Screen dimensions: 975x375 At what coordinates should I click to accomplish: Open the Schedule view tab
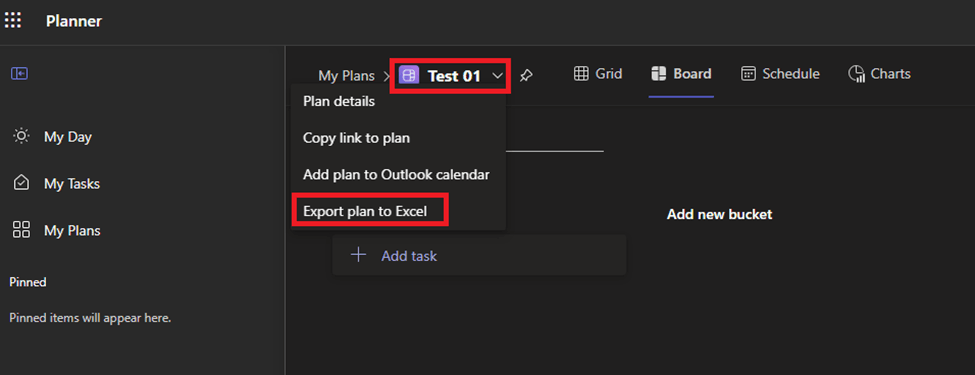click(780, 74)
